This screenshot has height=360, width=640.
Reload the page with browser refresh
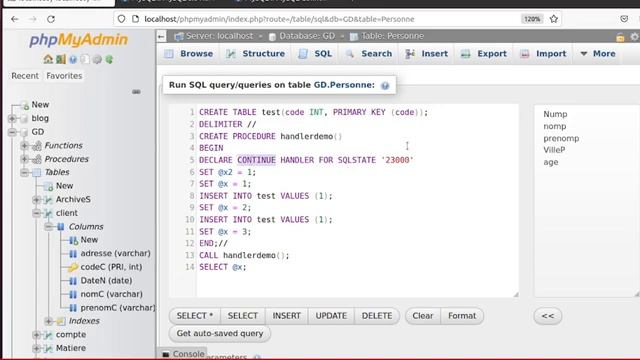coord(51,19)
